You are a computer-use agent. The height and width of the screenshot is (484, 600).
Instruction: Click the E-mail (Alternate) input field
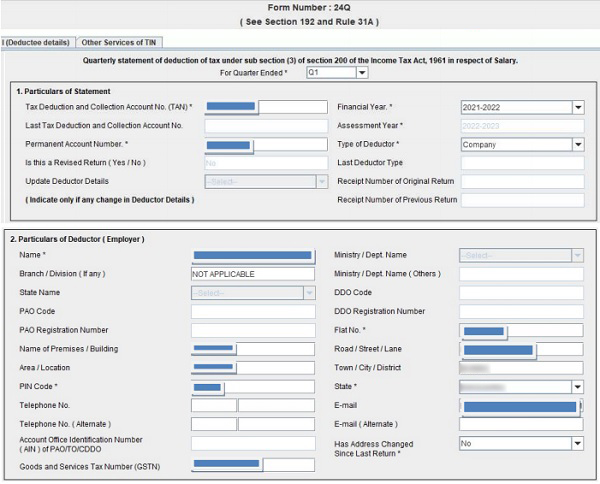pos(521,424)
